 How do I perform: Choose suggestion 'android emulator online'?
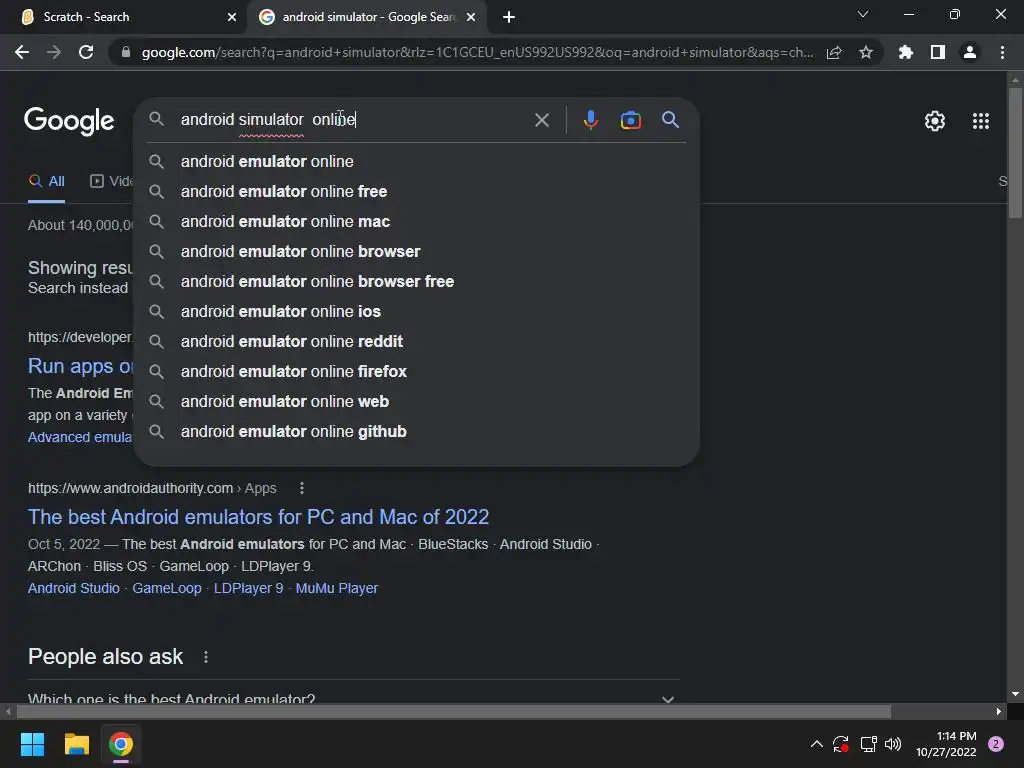[417, 161]
